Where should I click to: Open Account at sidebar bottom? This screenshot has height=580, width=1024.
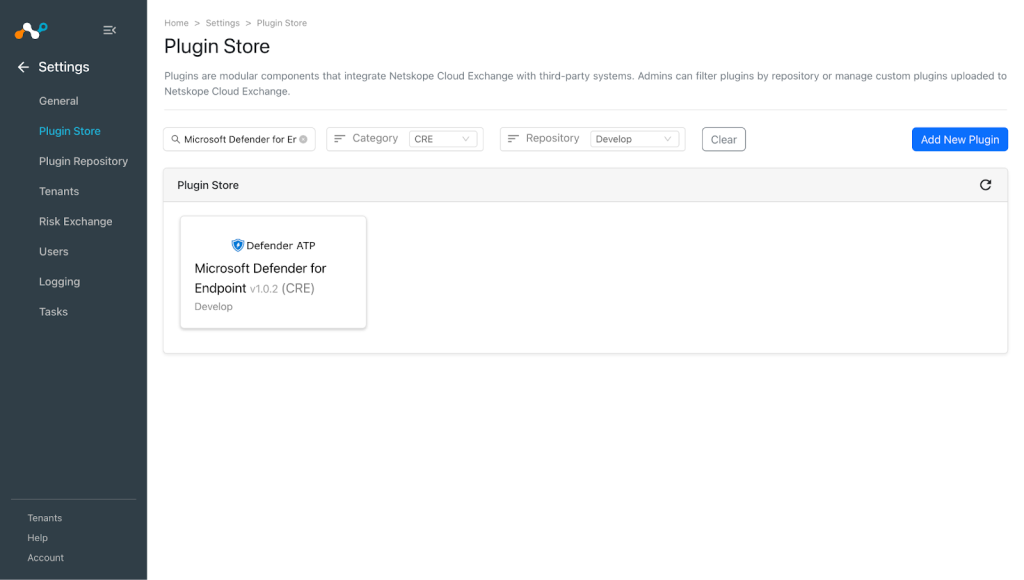46,558
